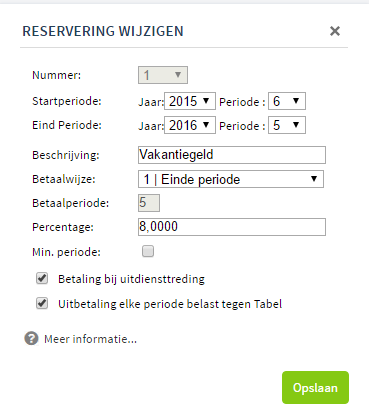Click the Uitbetaling elke periode label text

click(x=170, y=304)
